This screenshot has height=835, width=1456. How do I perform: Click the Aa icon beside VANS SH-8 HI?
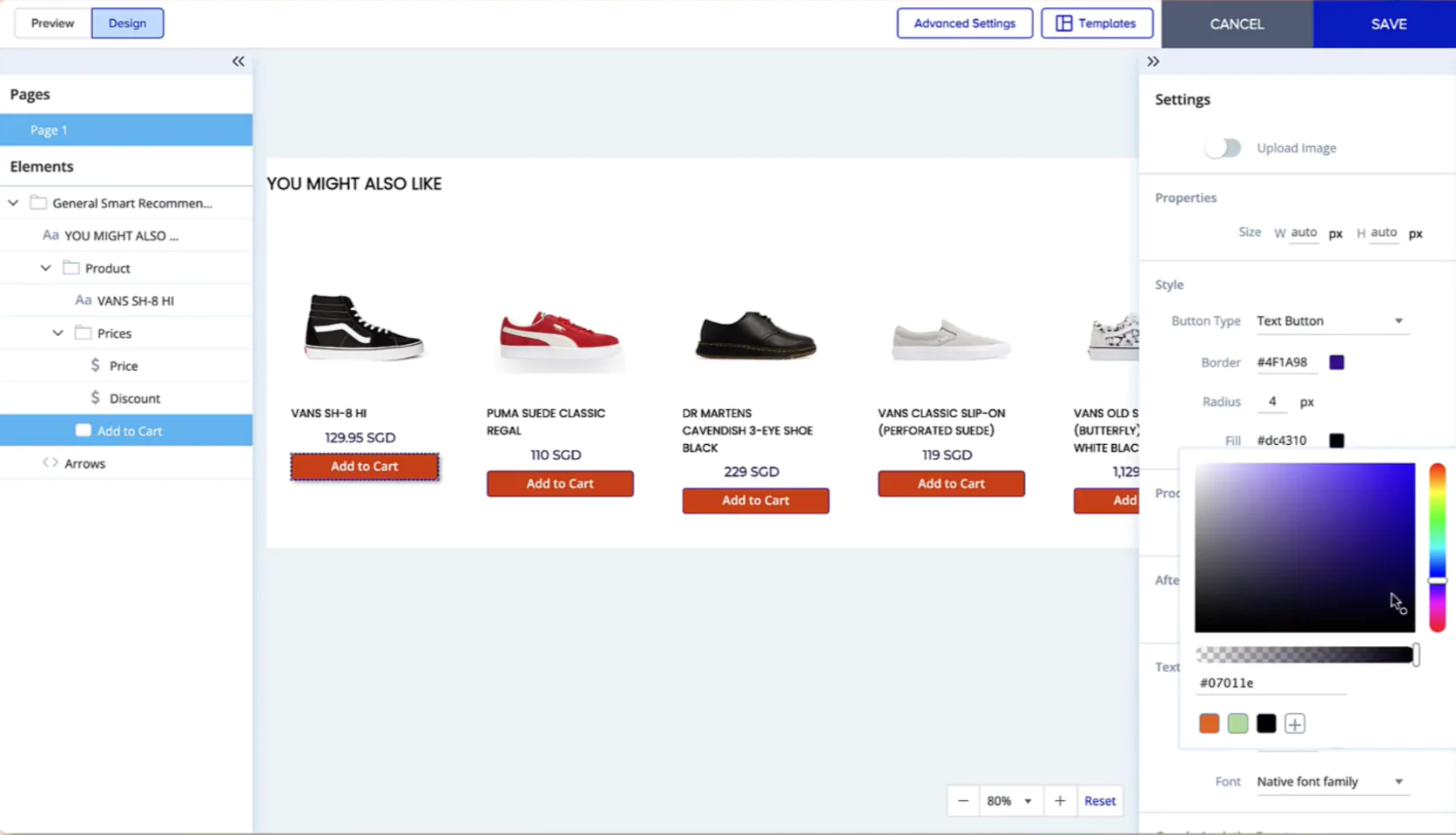pyautogui.click(x=83, y=300)
